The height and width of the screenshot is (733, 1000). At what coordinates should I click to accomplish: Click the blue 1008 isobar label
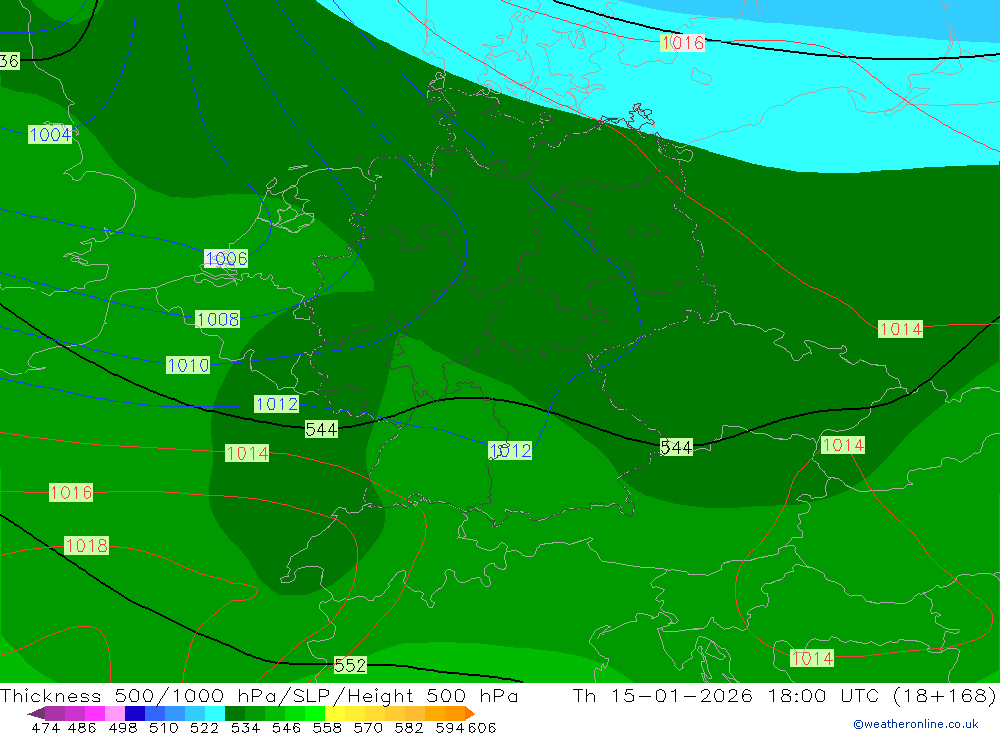(x=217, y=319)
